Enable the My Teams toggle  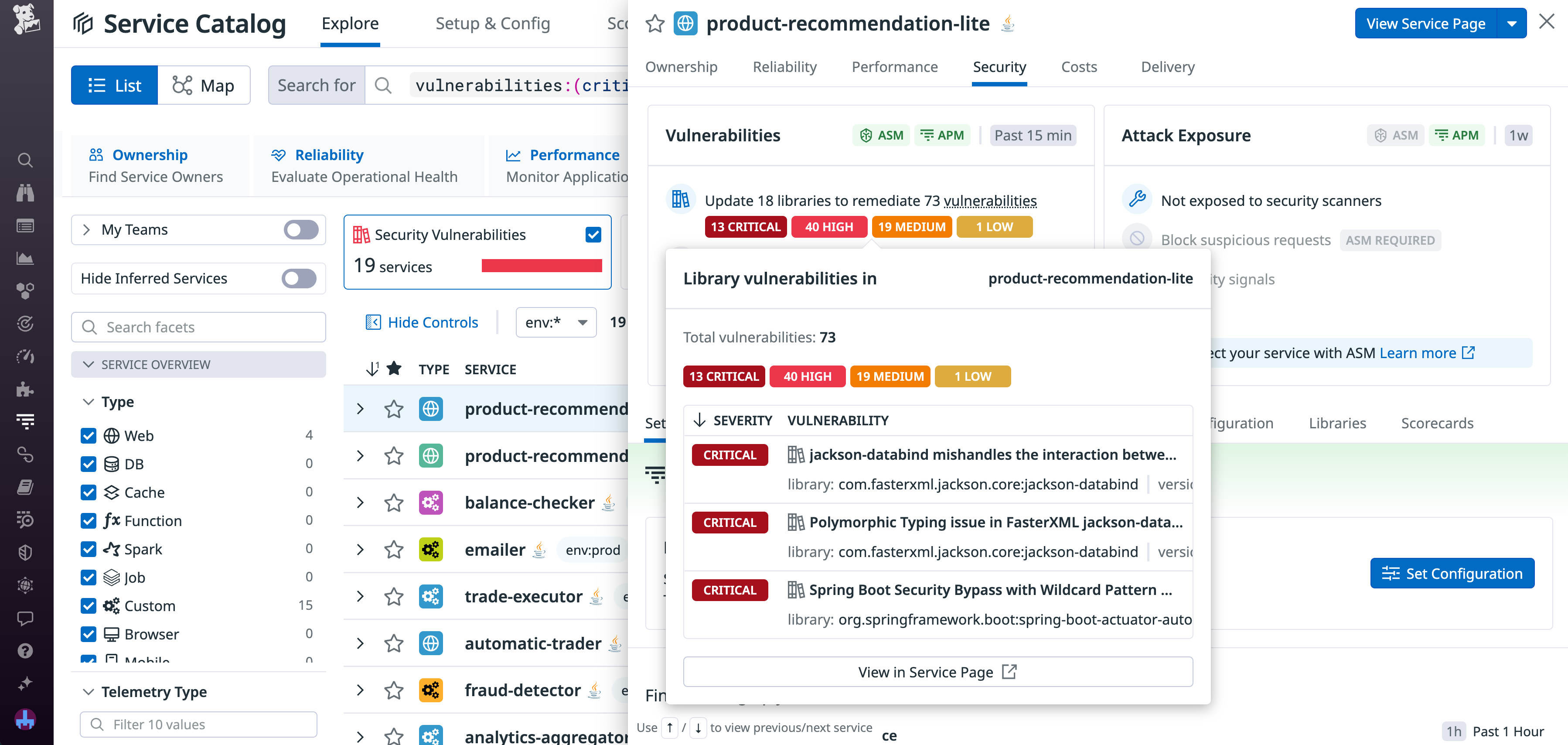(301, 229)
